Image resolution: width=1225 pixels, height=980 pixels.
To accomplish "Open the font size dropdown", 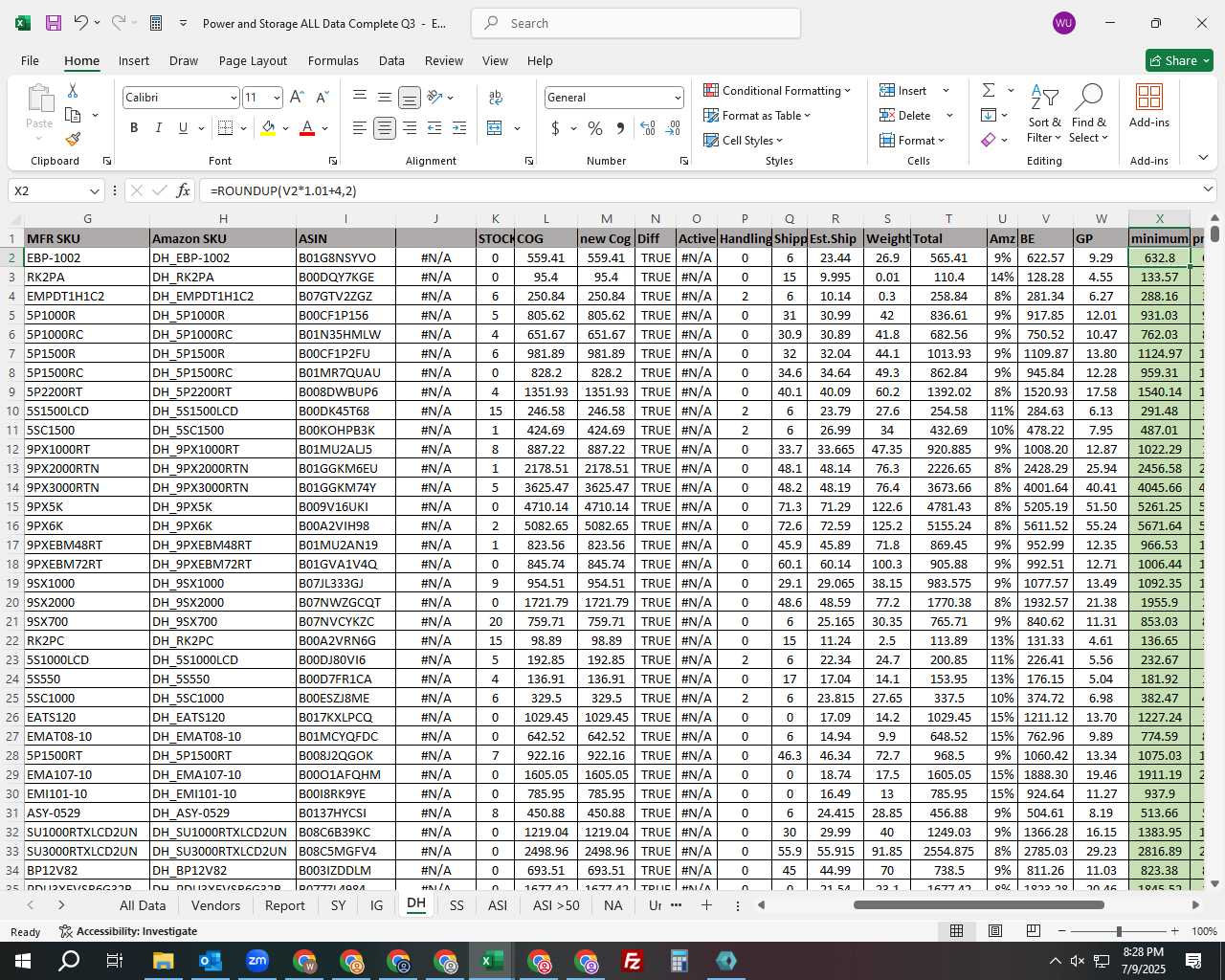I will (x=277, y=98).
